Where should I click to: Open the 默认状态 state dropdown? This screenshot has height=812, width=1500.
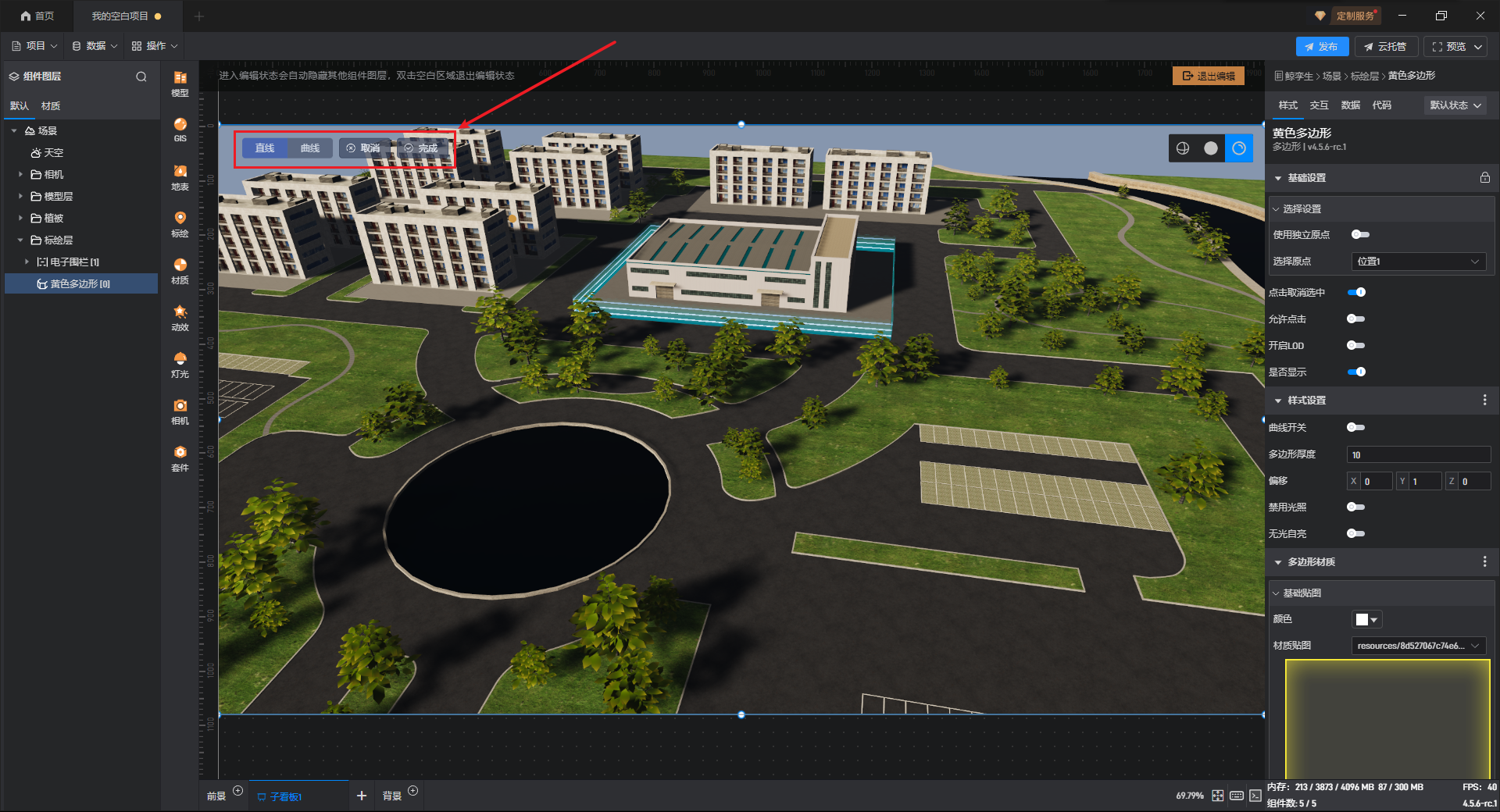click(1455, 105)
